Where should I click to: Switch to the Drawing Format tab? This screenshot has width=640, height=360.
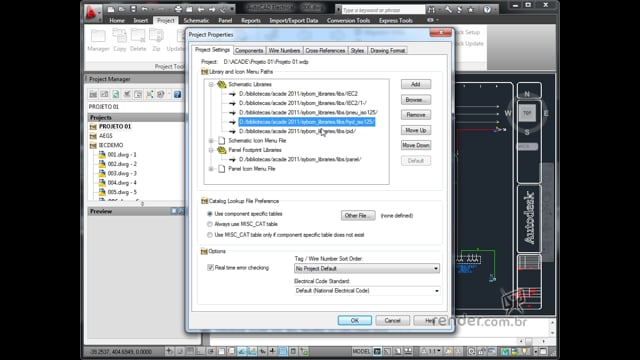(x=387, y=51)
